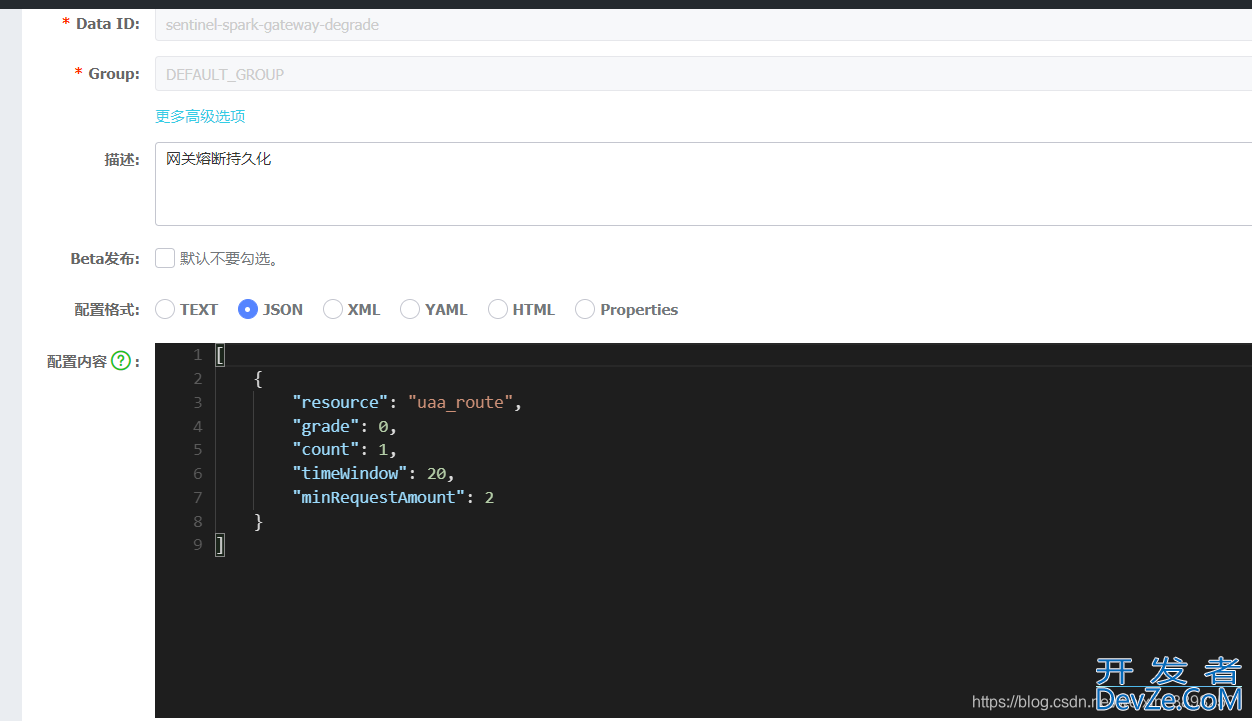This screenshot has height=721, width=1252.
Task: Click into the 描述 text area
Action: pos(703,184)
